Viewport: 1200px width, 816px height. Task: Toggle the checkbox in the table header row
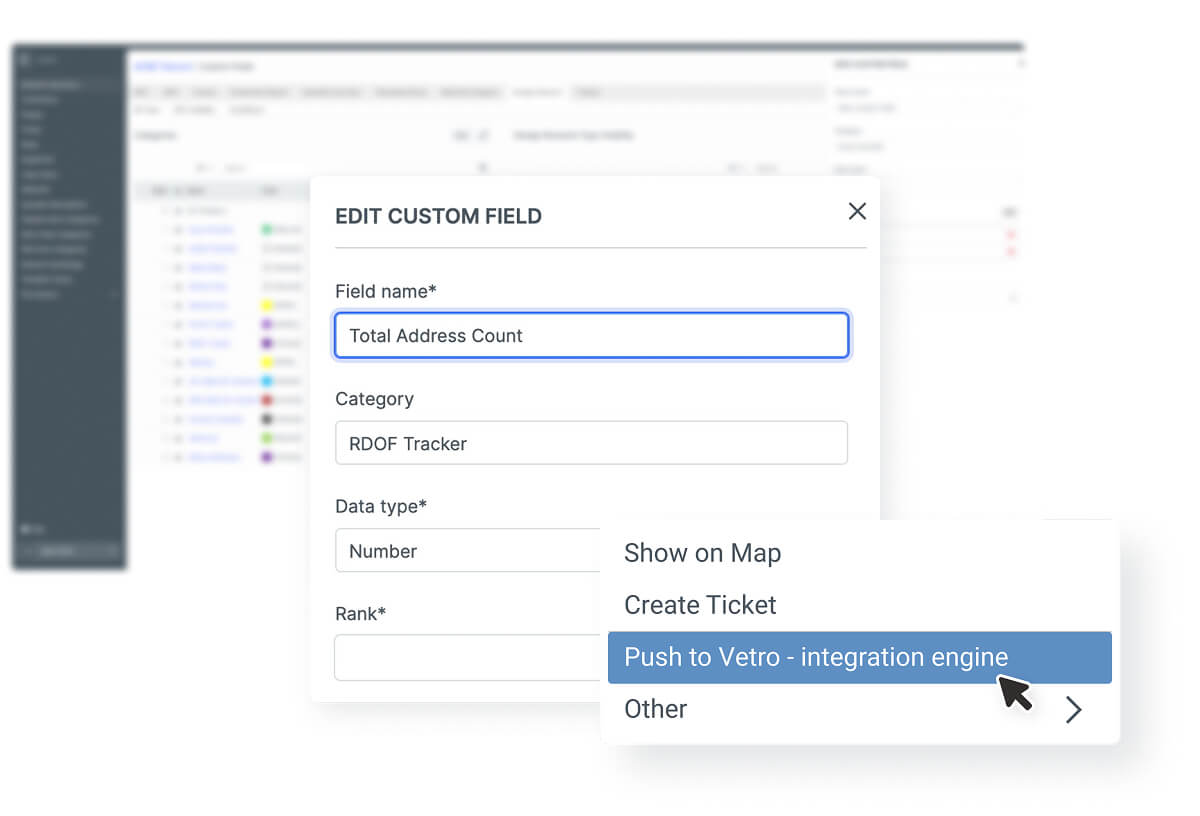point(166,190)
